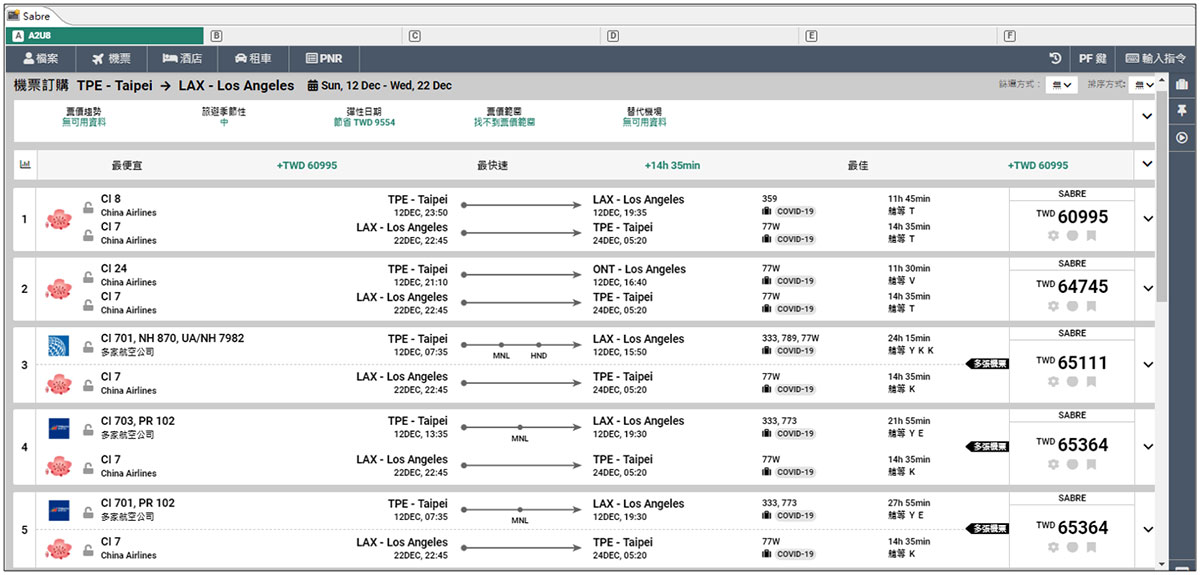The width and height of the screenshot is (1200, 575).
Task: Click the play circle icon in right sidebar
Action: pyautogui.click(x=1182, y=137)
